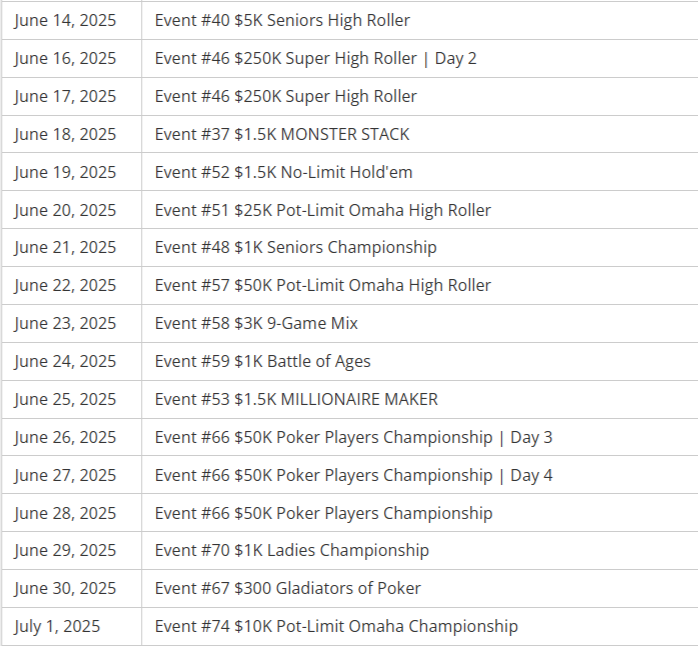Open Event #59 $1K Battle of Ages
The image size is (698, 646).
point(262,361)
